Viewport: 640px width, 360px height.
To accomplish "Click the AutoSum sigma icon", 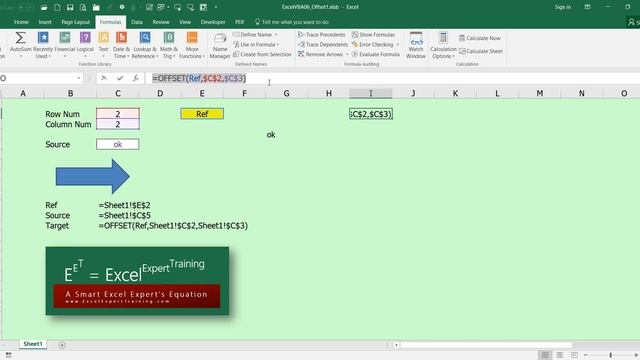I will click(x=20, y=38).
